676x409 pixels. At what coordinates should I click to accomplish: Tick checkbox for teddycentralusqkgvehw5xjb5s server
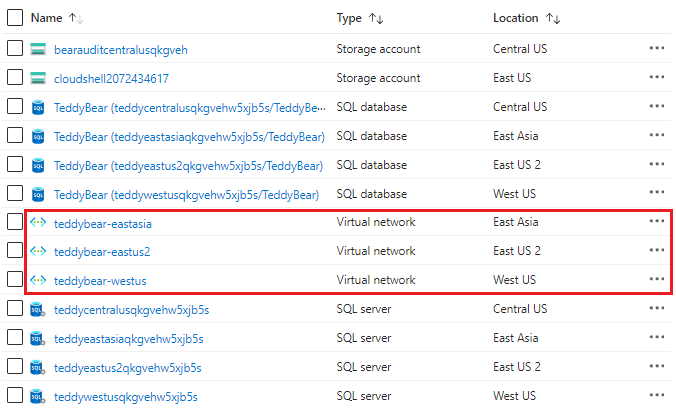coord(15,308)
